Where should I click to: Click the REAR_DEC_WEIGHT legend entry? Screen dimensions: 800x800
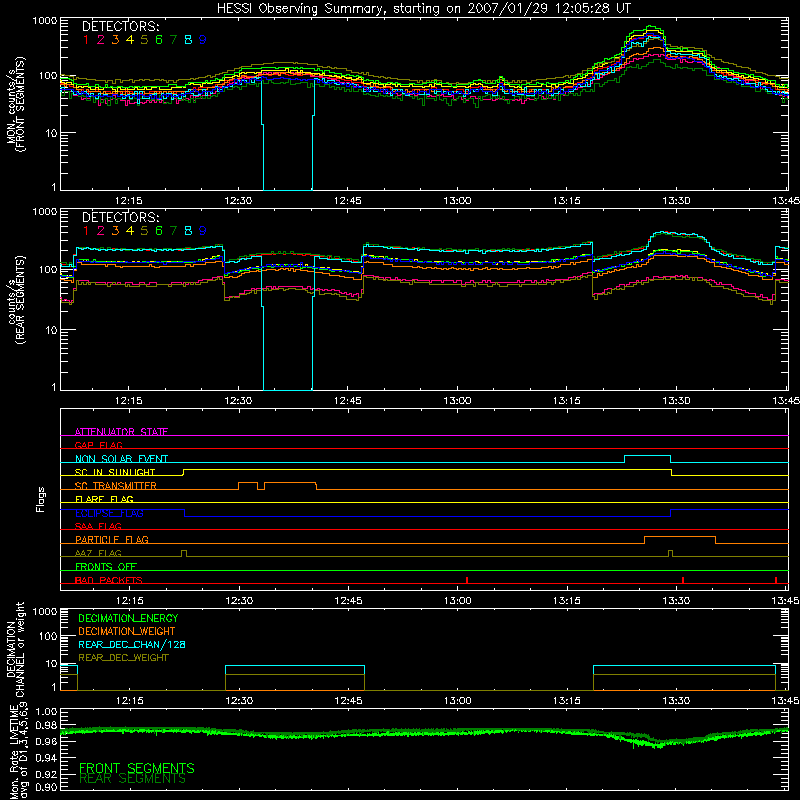[x=123, y=658]
